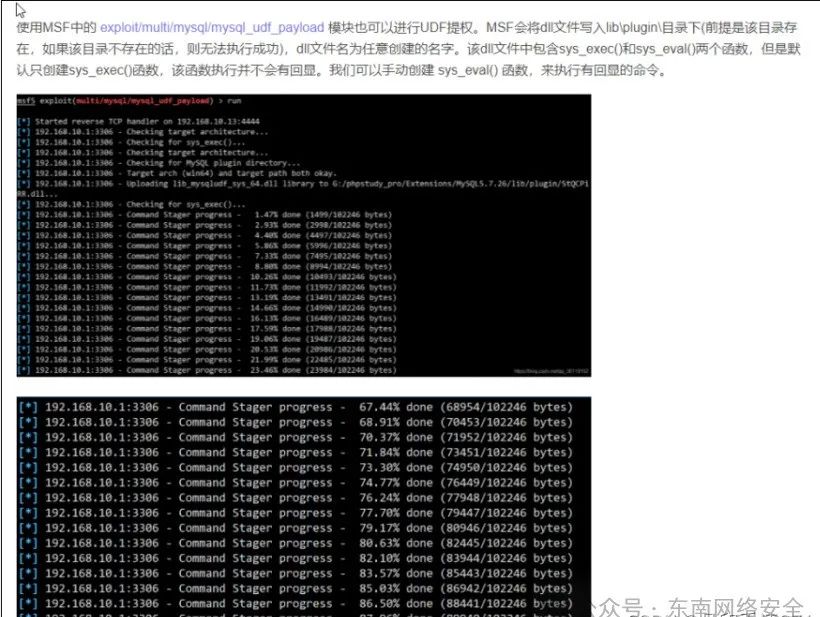The image size is (820, 617).
Task: Click the 'msf5 exploit(multi/mysql/mysql_udf_payload) > run' prompt line
Action: point(129,100)
